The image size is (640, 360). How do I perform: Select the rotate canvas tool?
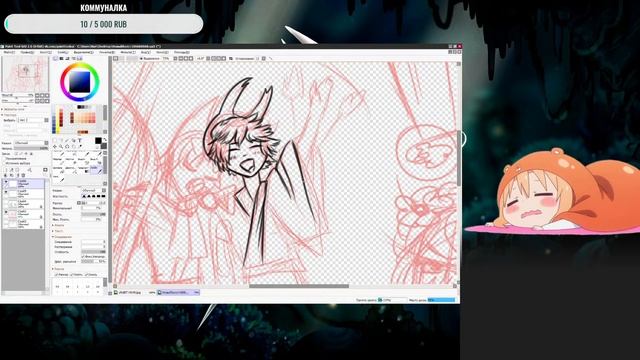67,147
